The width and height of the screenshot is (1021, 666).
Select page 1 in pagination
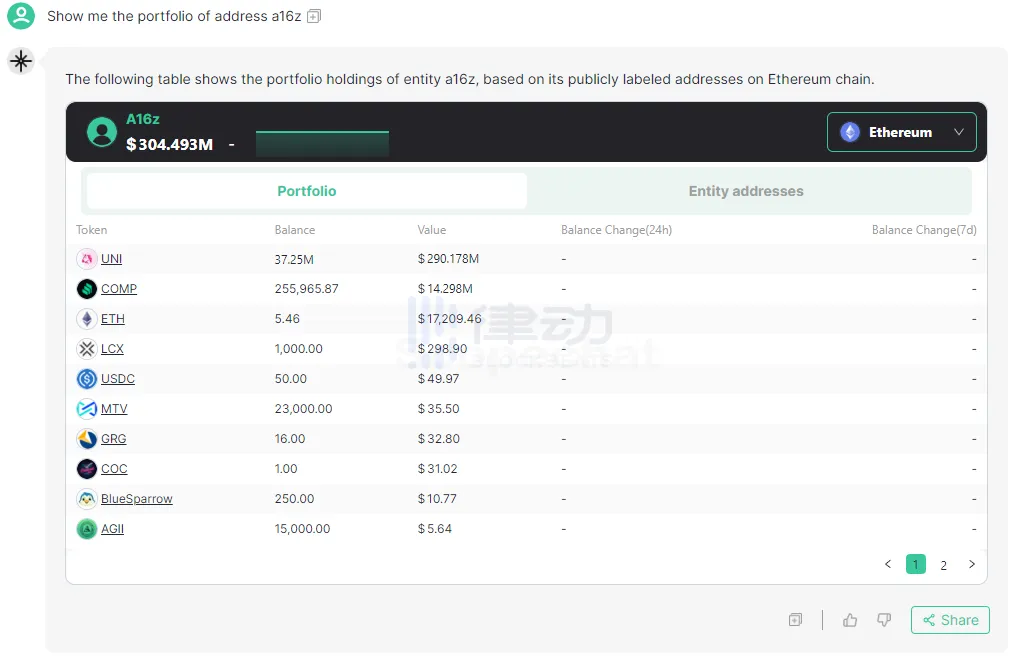point(915,565)
